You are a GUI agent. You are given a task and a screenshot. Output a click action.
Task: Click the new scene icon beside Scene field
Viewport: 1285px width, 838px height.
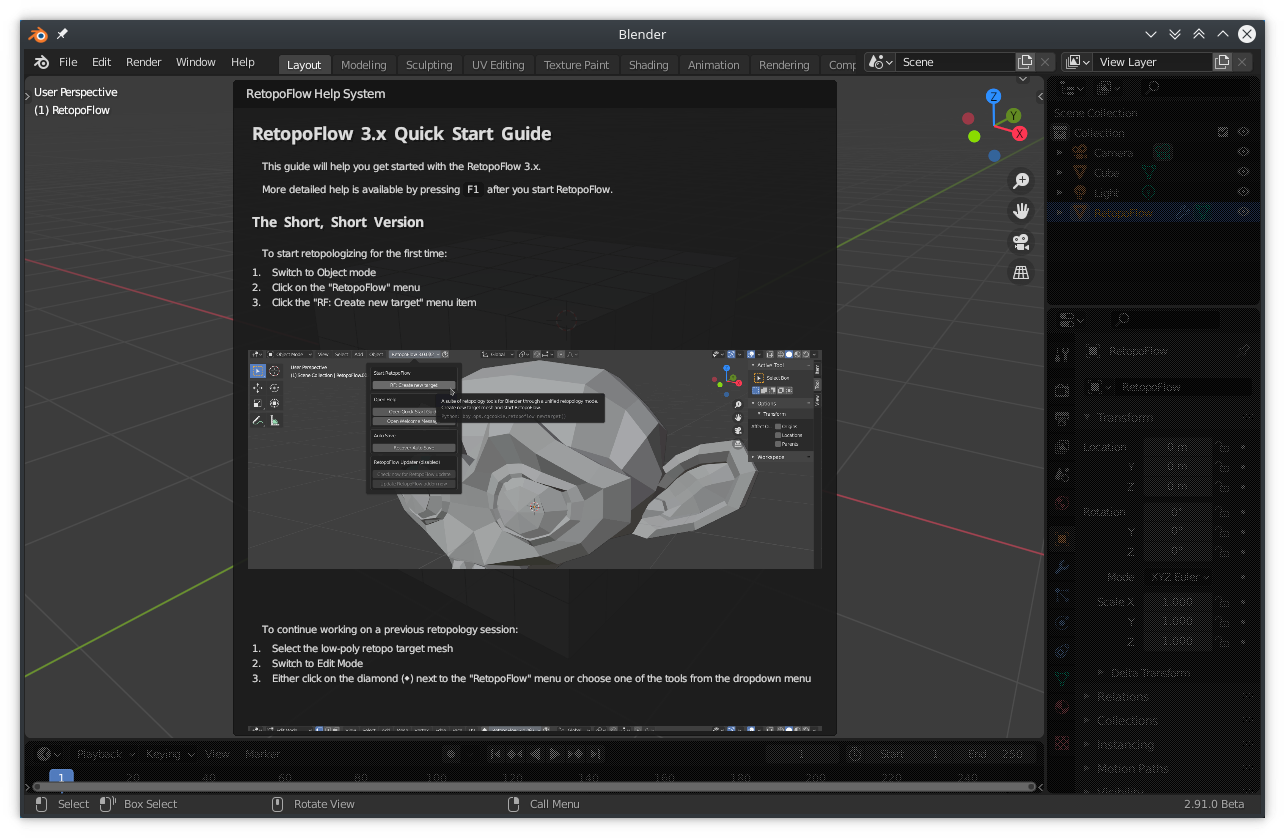tap(1025, 62)
